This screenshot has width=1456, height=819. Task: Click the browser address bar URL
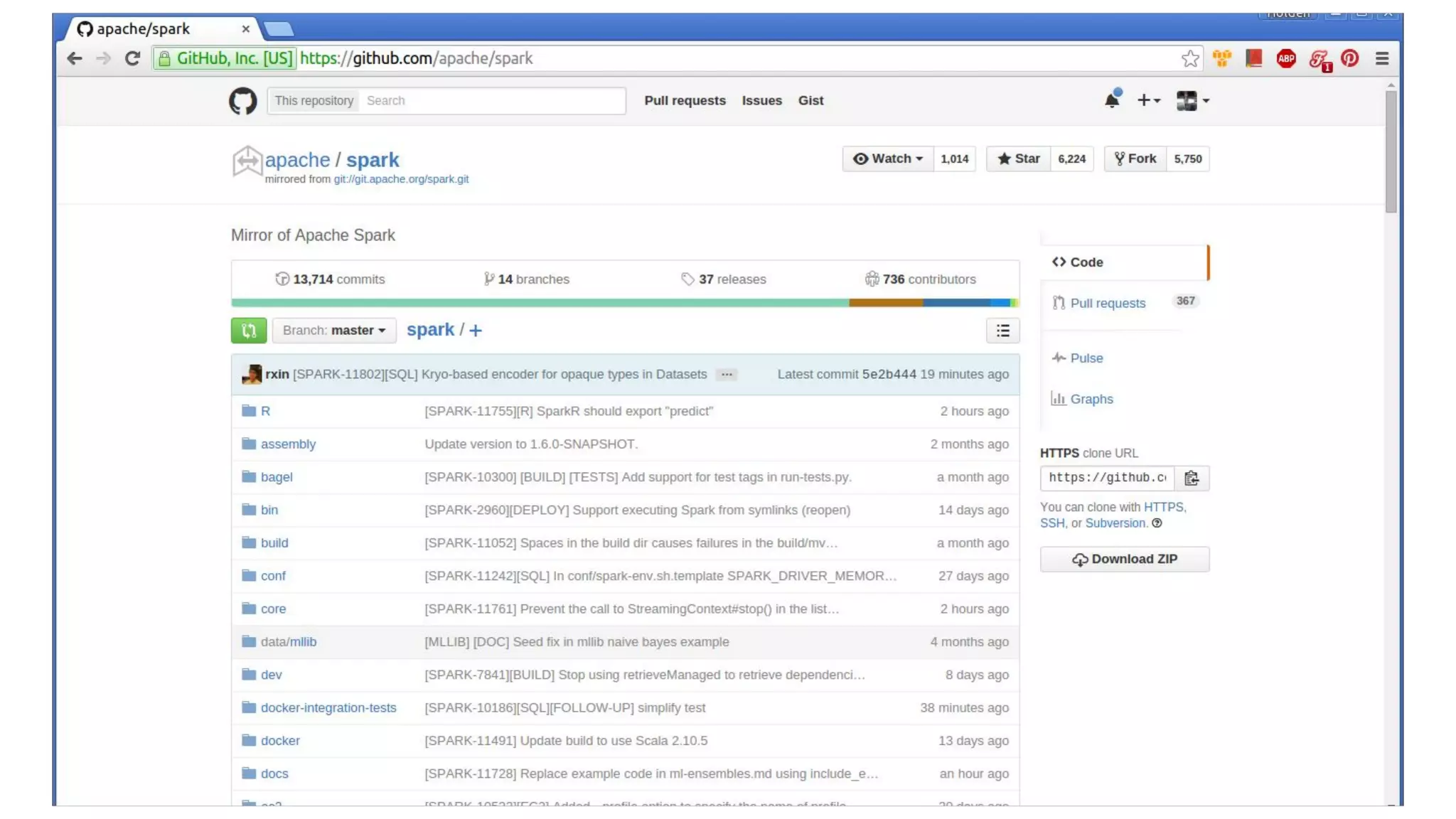416,58
